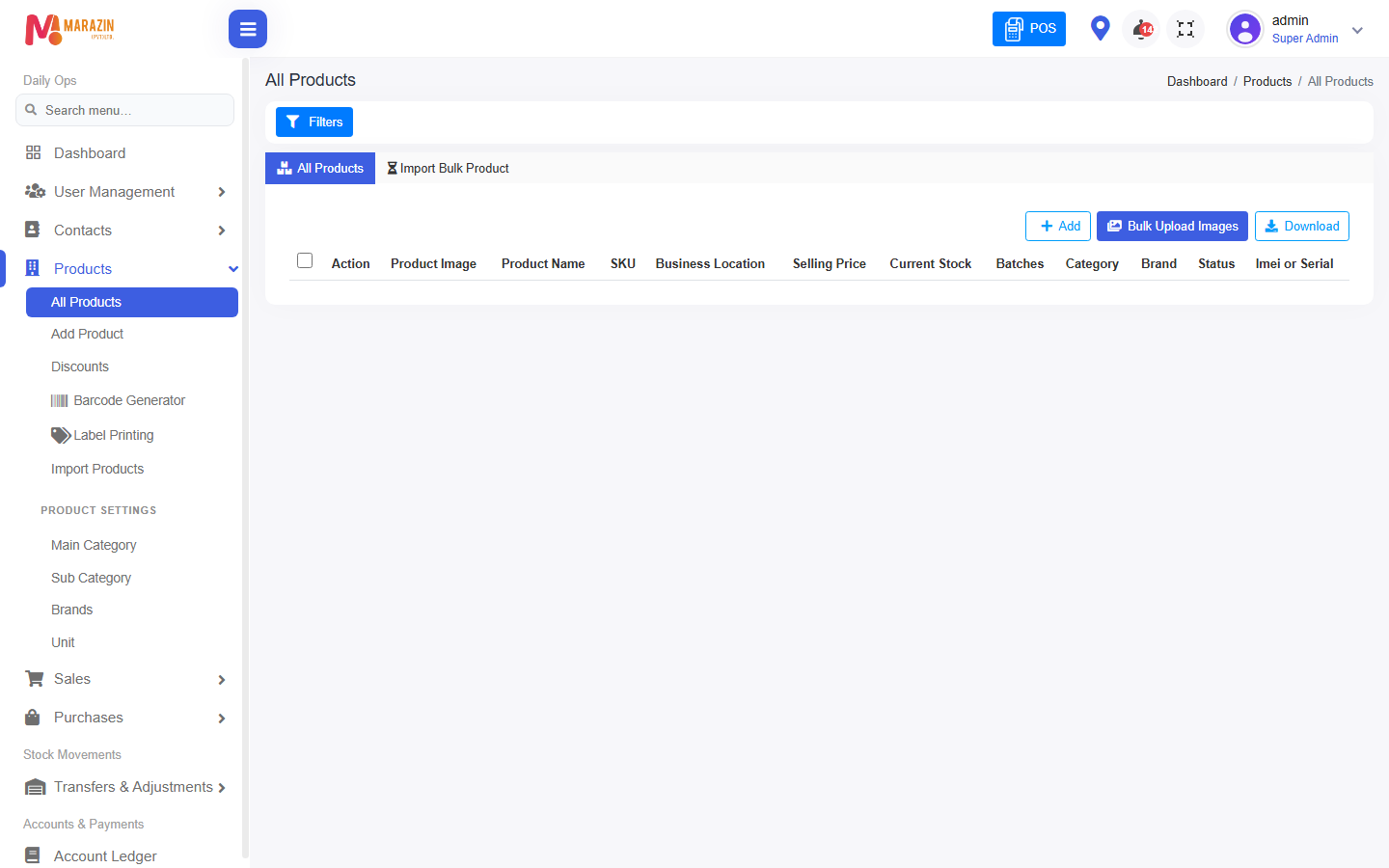Go to Dashboard breadcrumb link
This screenshot has height=868, width=1389.
1197,81
